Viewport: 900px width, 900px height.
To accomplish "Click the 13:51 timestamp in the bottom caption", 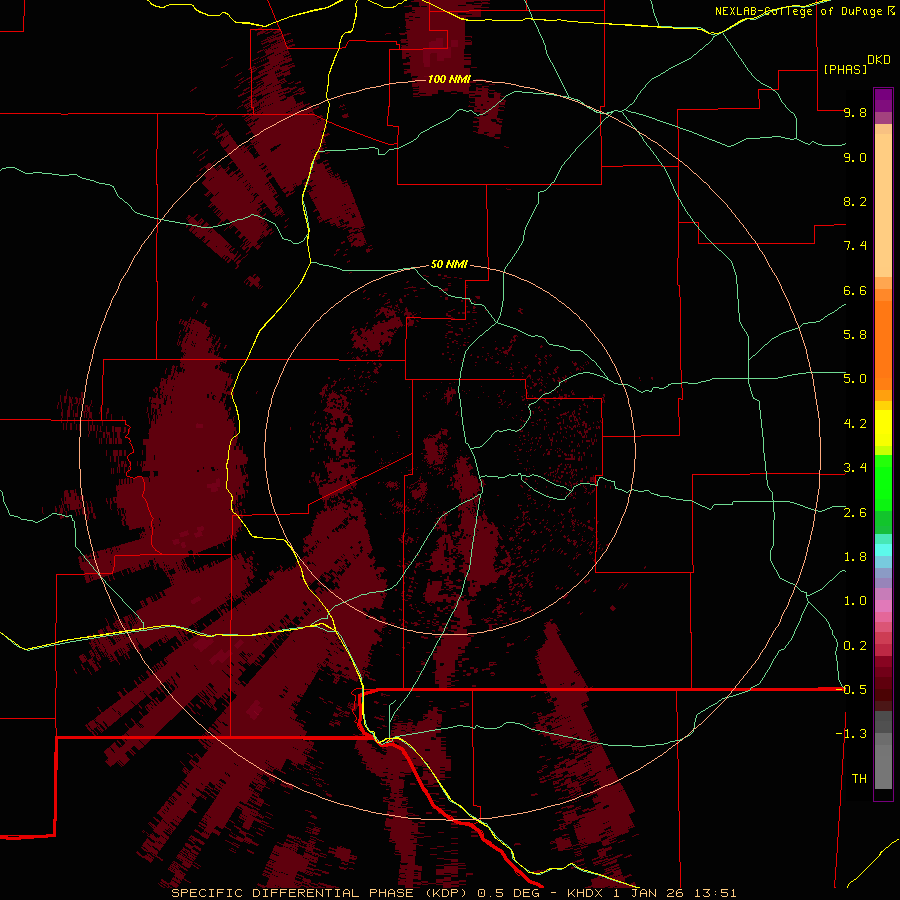I will pyautogui.click(x=715, y=893).
